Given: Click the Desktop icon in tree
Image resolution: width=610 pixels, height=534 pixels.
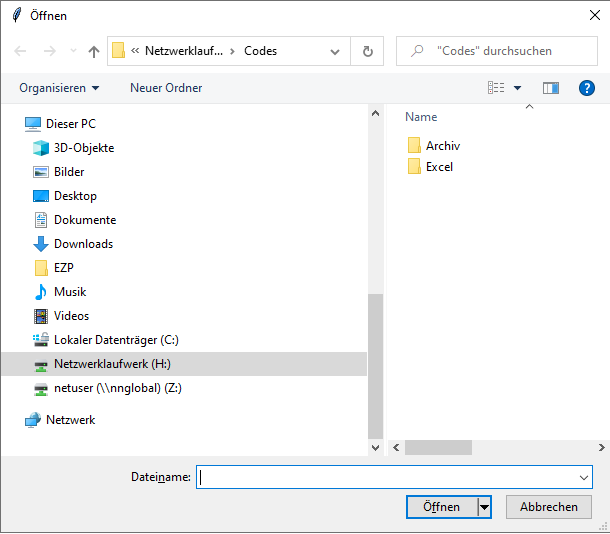Looking at the screenshot, I should (x=41, y=196).
